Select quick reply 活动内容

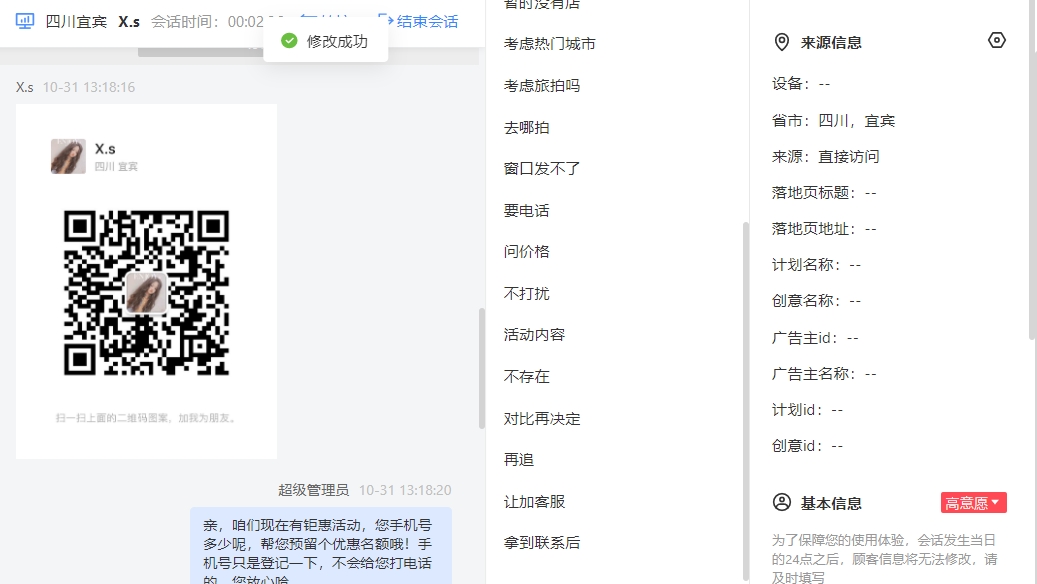point(534,335)
